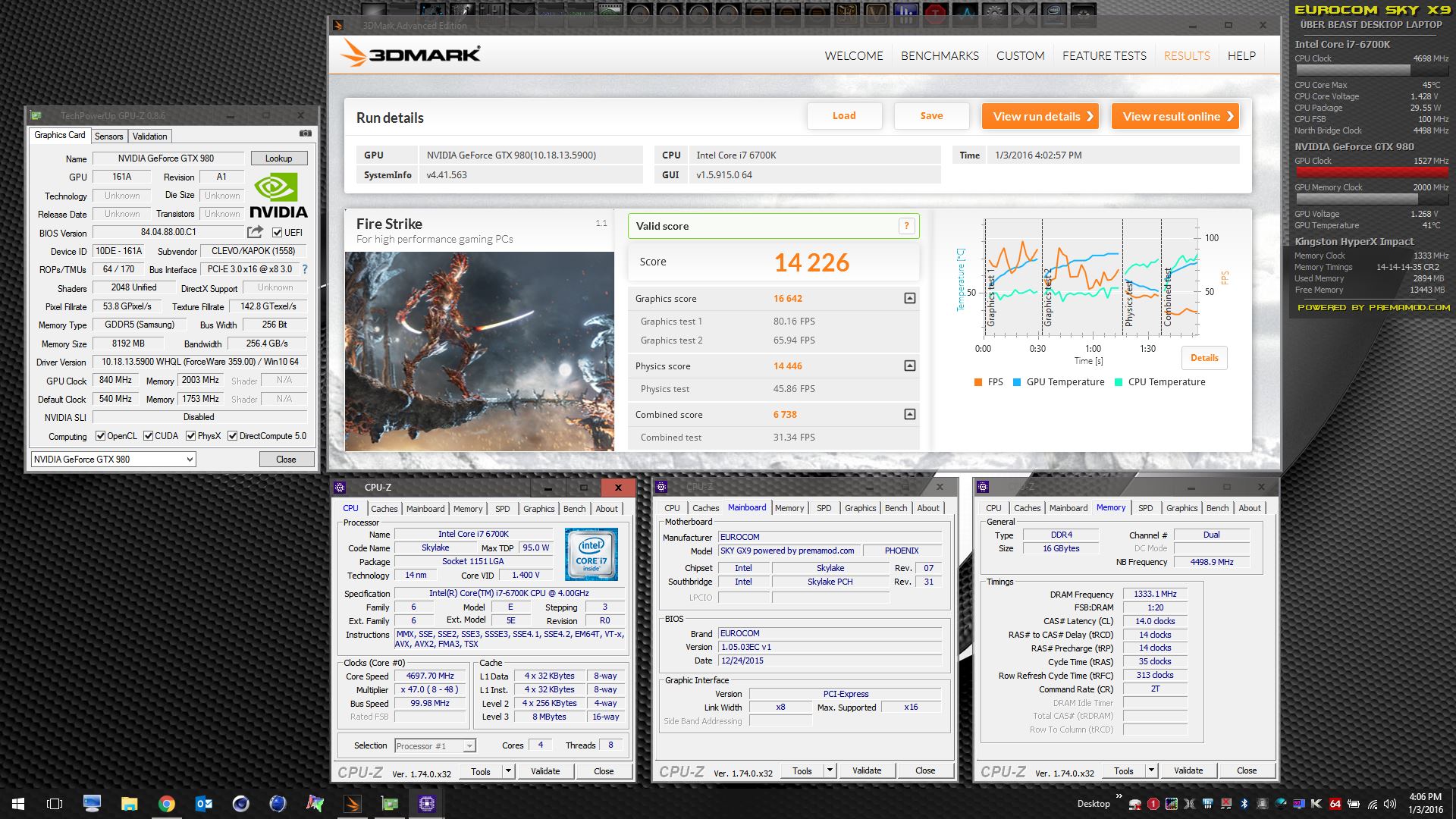Click the CPU Temperature green legend swatch
Image resolution: width=1456 pixels, height=819 pixels.
(x=1119, y=382)
